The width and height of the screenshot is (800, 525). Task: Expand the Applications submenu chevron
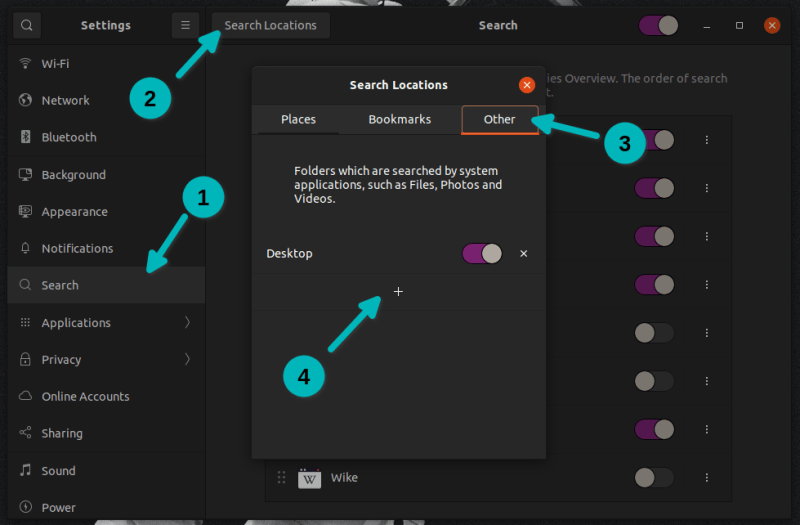click(x=187, y=322)
